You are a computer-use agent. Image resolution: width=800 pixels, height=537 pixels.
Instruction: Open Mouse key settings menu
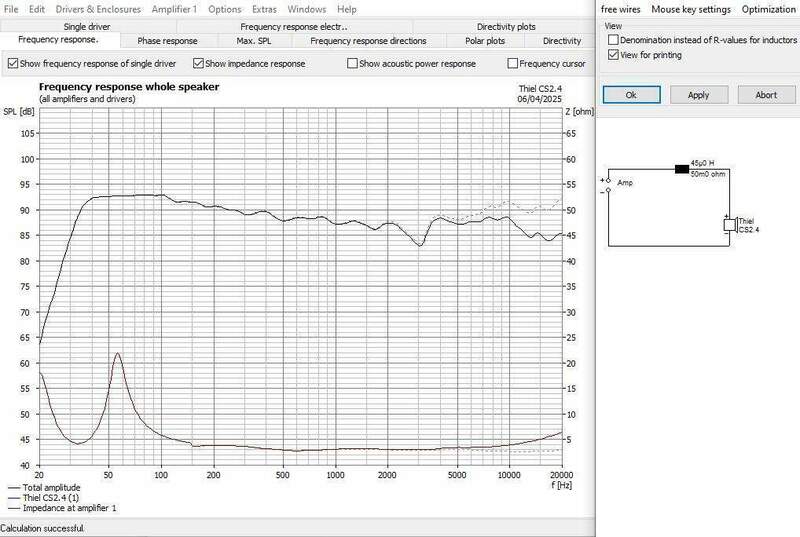click(693, 9)
